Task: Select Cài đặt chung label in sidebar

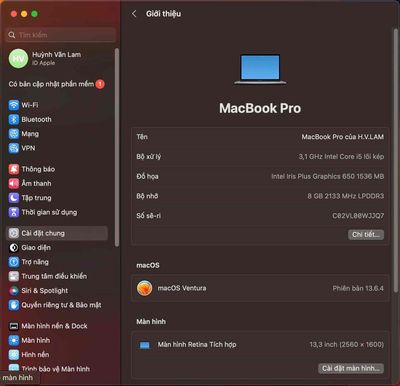Action: coord(43,233)
